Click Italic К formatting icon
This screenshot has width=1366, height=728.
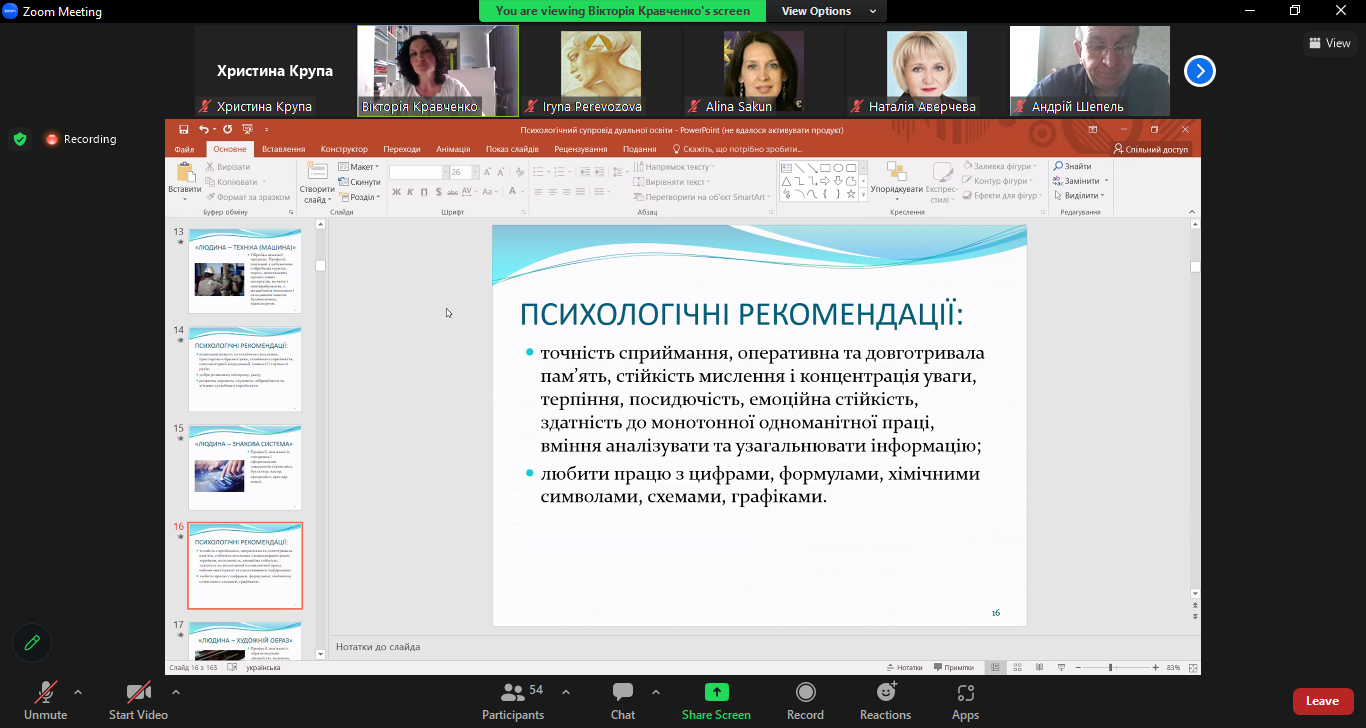[x=411, y=192]
